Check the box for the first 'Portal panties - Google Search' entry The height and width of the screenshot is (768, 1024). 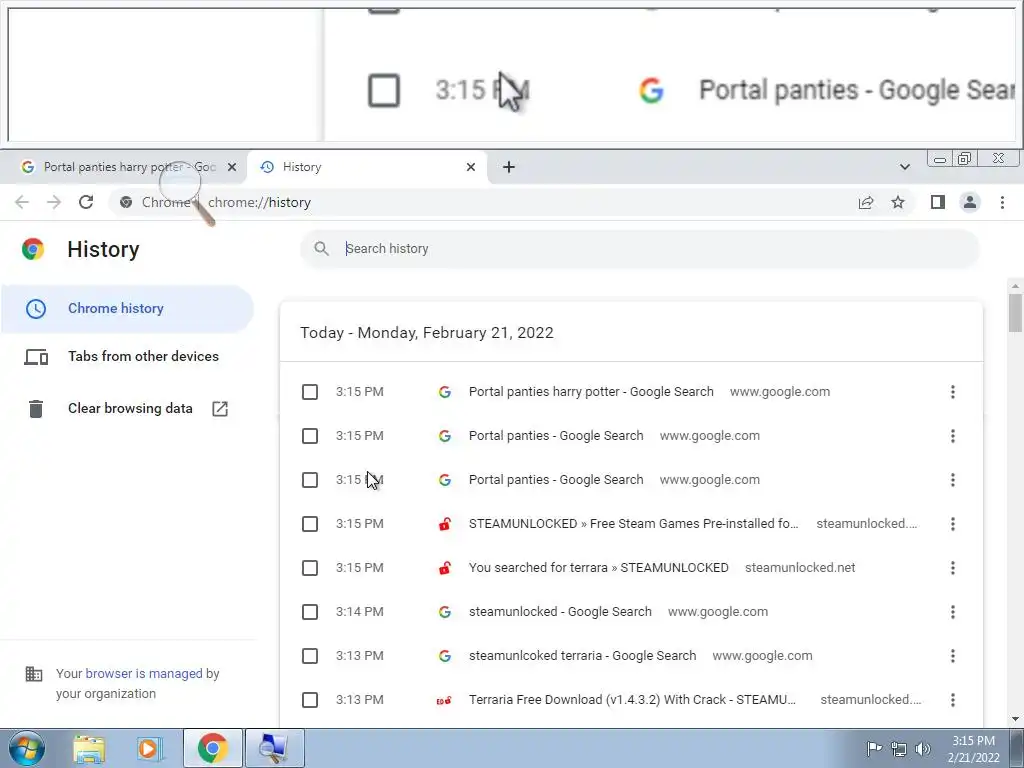click(310, 436)
